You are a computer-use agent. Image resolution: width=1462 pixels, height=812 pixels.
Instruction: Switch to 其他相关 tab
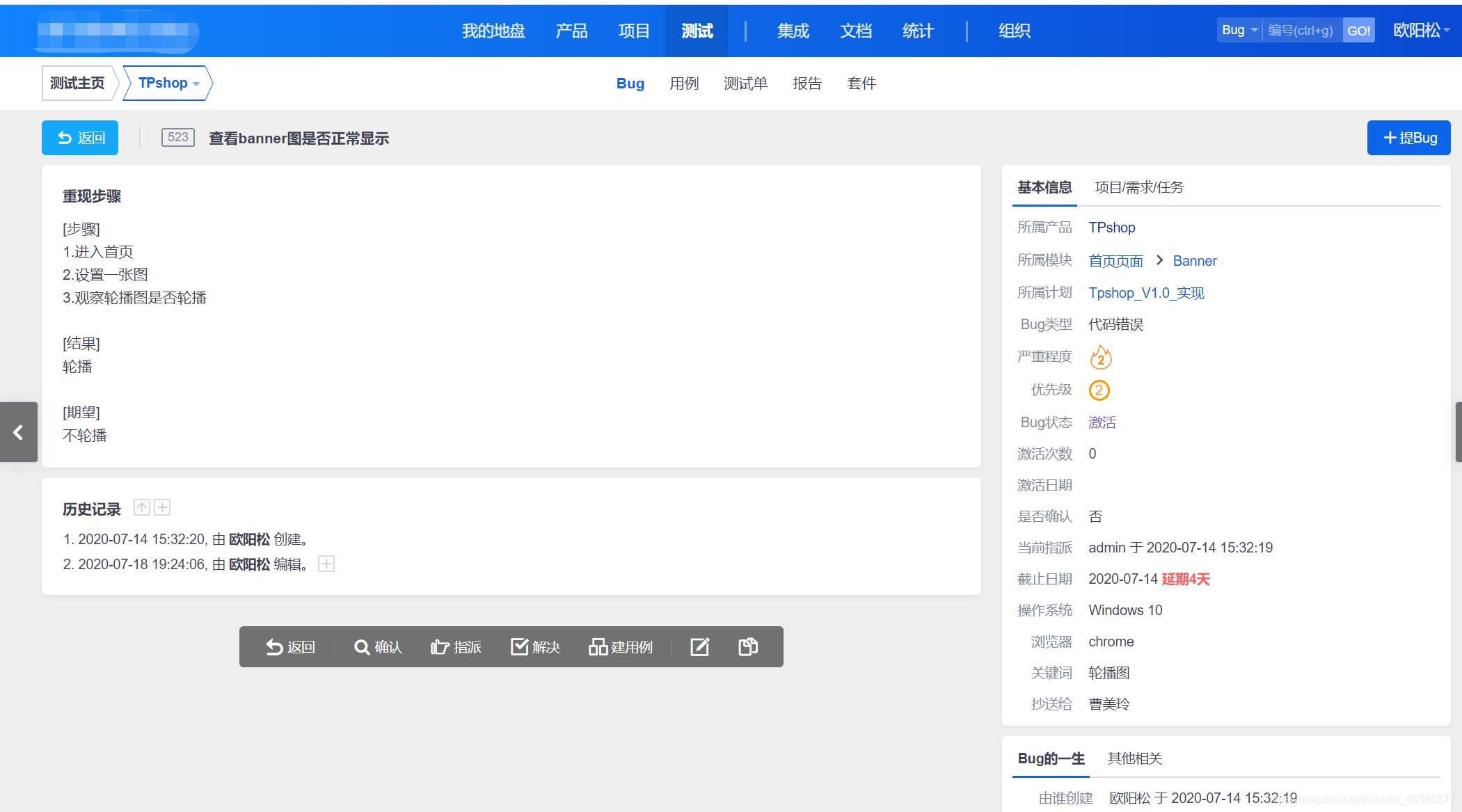tap(1135, 758)
